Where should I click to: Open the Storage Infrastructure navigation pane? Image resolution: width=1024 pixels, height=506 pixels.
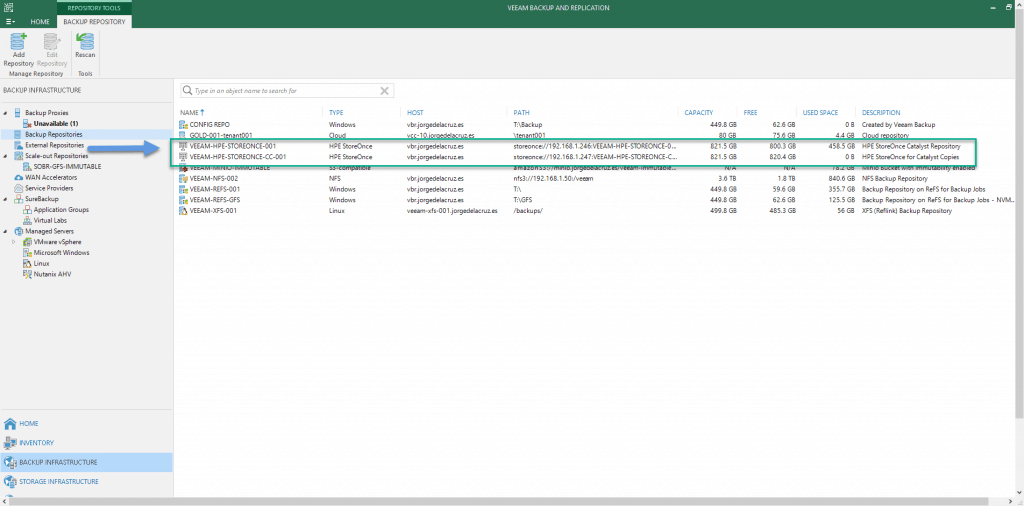[86, 482]
